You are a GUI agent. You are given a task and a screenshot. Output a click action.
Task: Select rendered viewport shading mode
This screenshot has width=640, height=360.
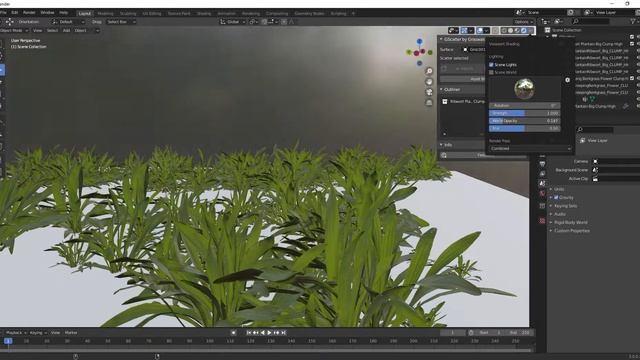click(x=523, y=30)
